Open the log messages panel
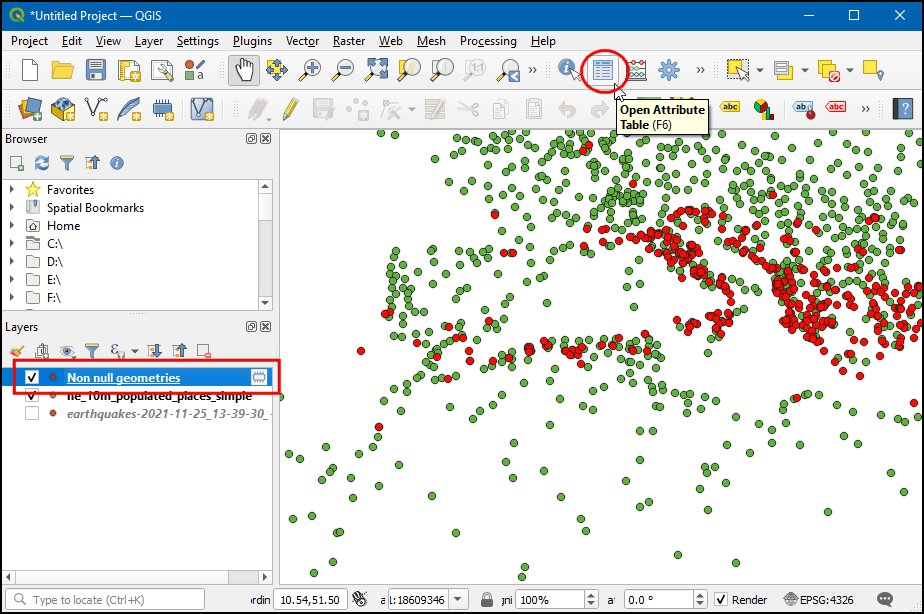This screenshot has width=924, height=614. (x=884, y=599)
